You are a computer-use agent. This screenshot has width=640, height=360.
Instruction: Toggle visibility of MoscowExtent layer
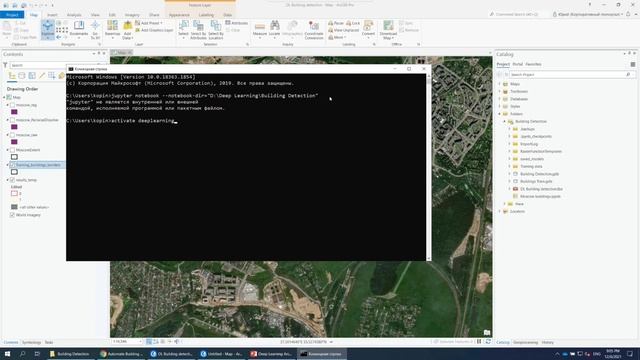tap(12, 150)
